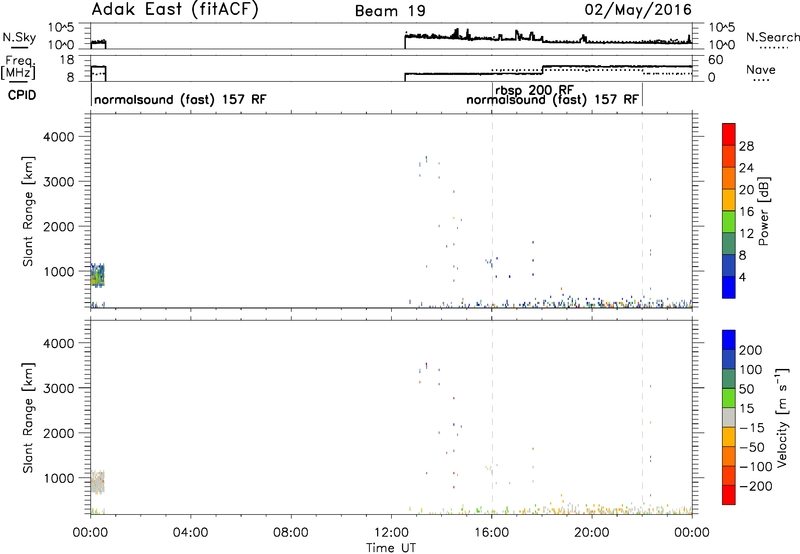The image size is (800, 554).
Task: Pick the gray segment of velocity colorbar
Action: [729, 417]
